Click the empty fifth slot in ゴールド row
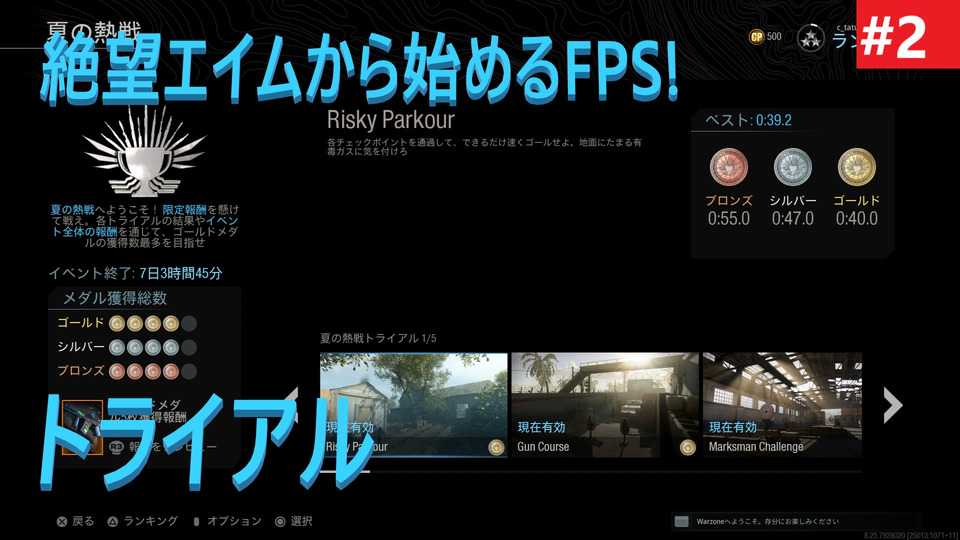This screenshot has height=540, width=960. point(189,323)
